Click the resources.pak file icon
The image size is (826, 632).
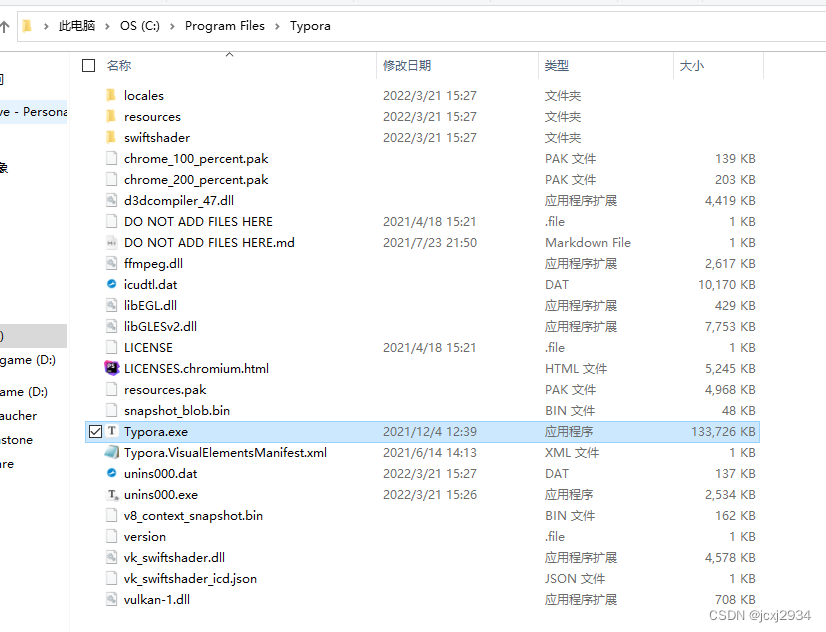111,390
